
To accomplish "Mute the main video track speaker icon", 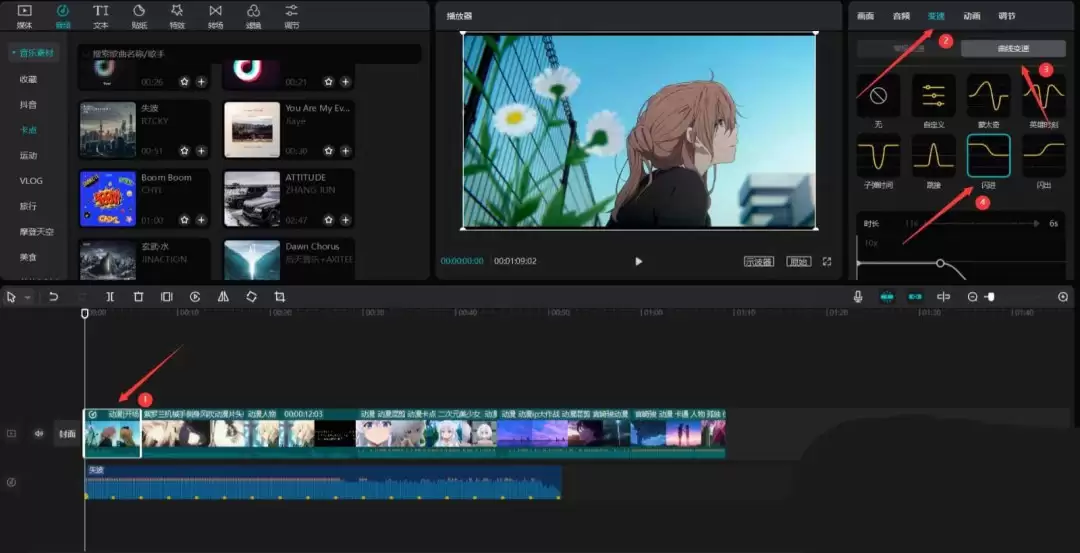I will pyautogui.click(x=39, y=433).
